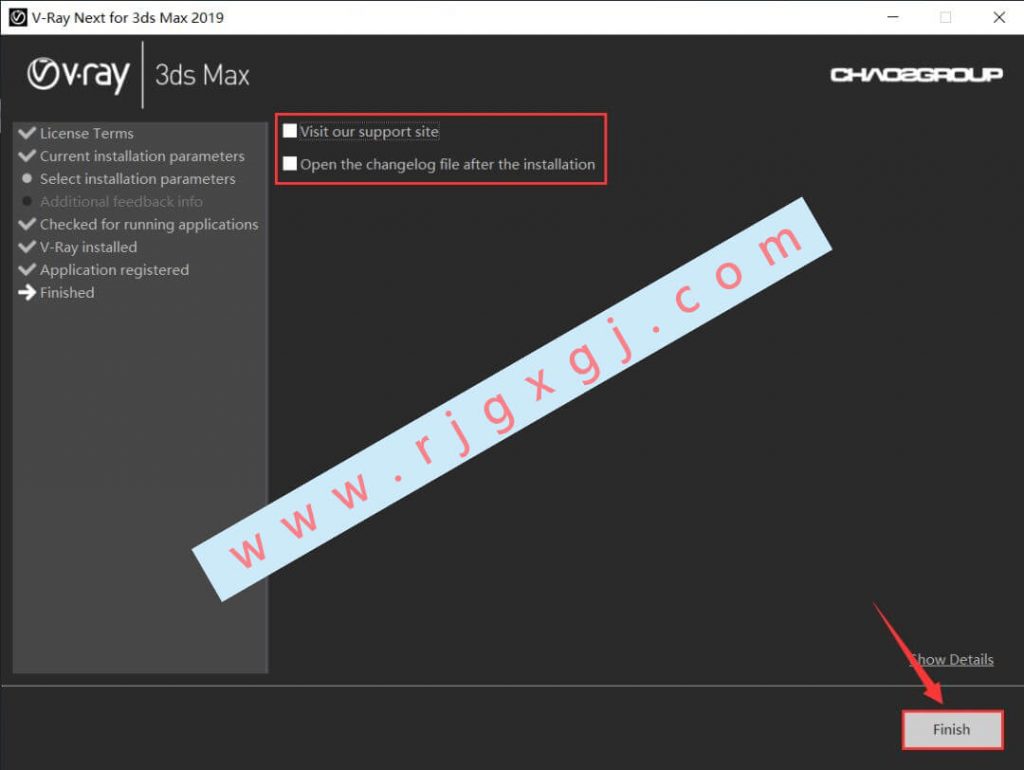Click the V-Ray logo

pos(78,75)
